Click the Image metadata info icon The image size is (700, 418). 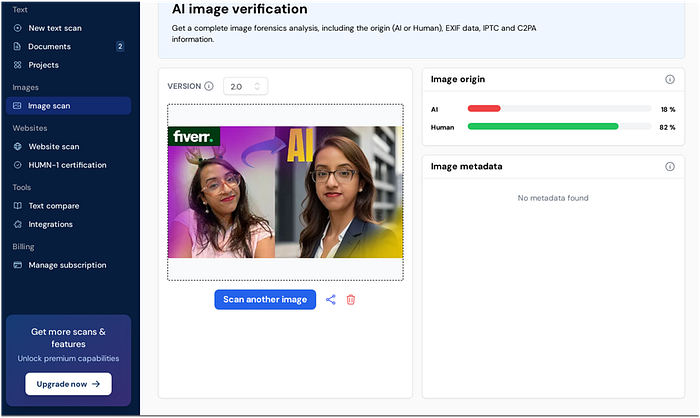pos(670,166)
